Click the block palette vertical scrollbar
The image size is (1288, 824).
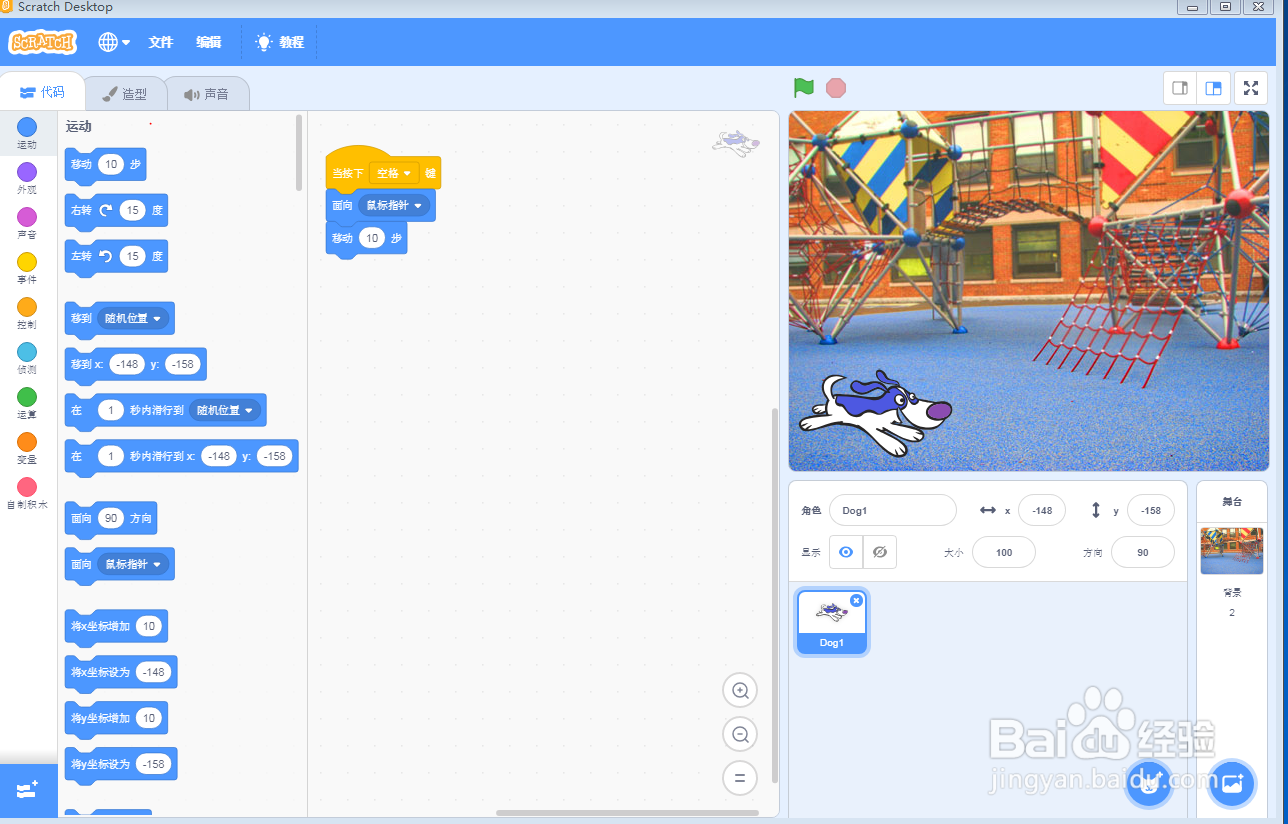[x=298, y=152]
